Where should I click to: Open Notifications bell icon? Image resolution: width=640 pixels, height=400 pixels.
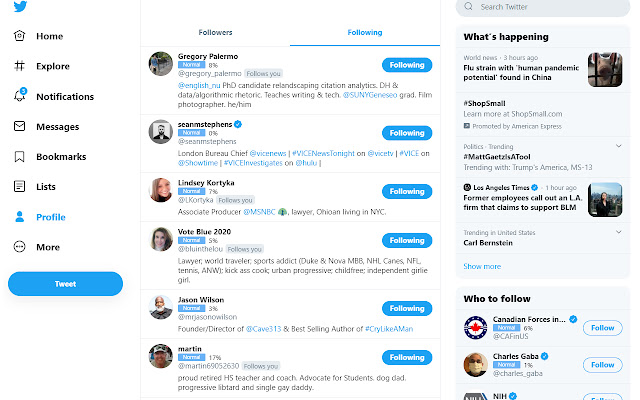tap(20, 96)
